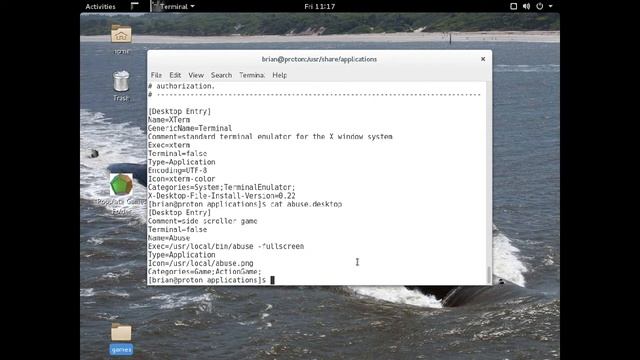Click 'Categories=Game;ActionGame;' line
Screen dimensions: 640x360
pyautogui.click(x=204, y=272)
